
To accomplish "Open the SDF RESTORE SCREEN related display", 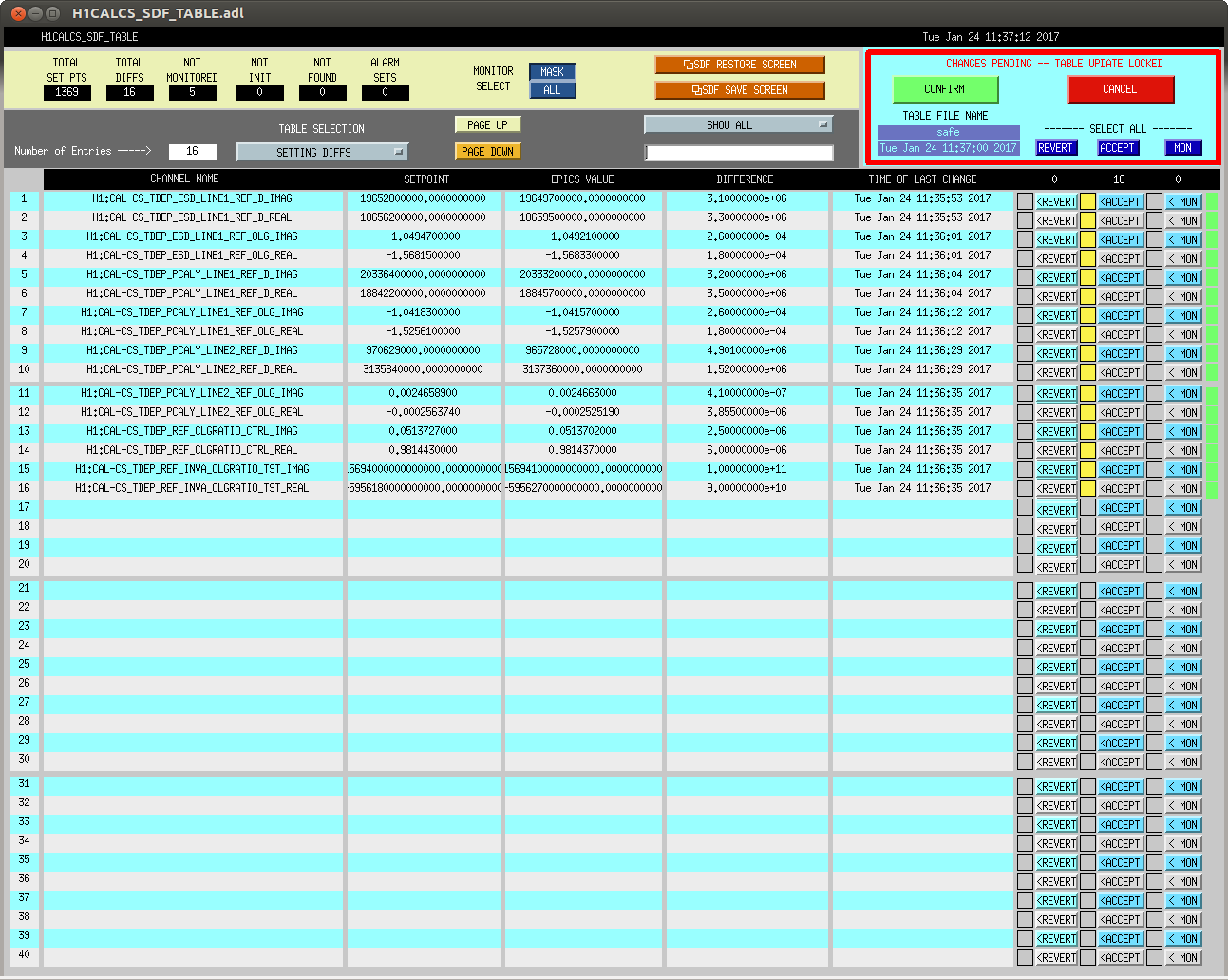I will 739,65.
